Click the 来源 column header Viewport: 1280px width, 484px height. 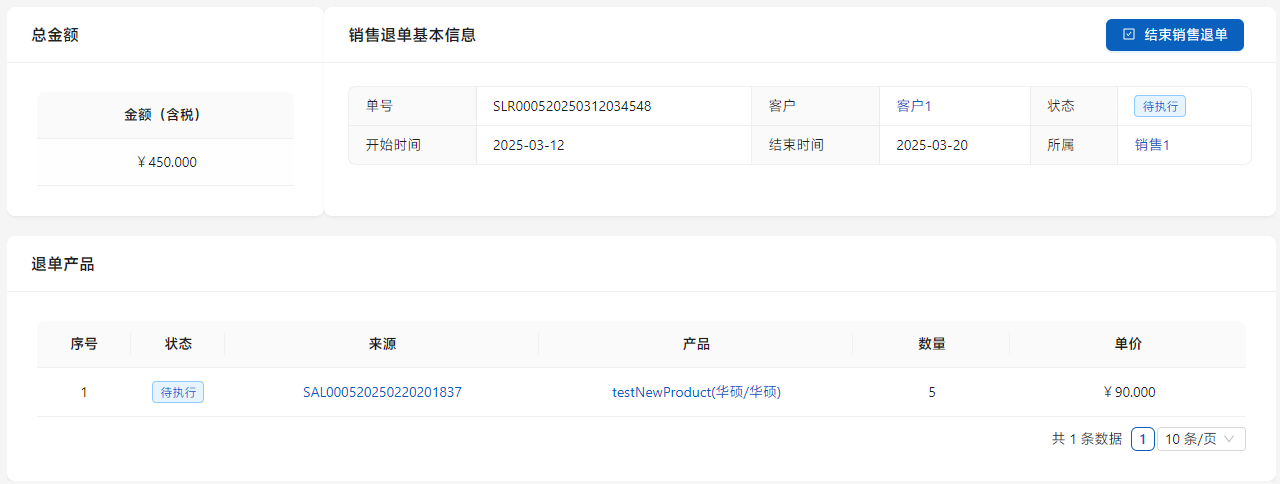pos(382,344)
